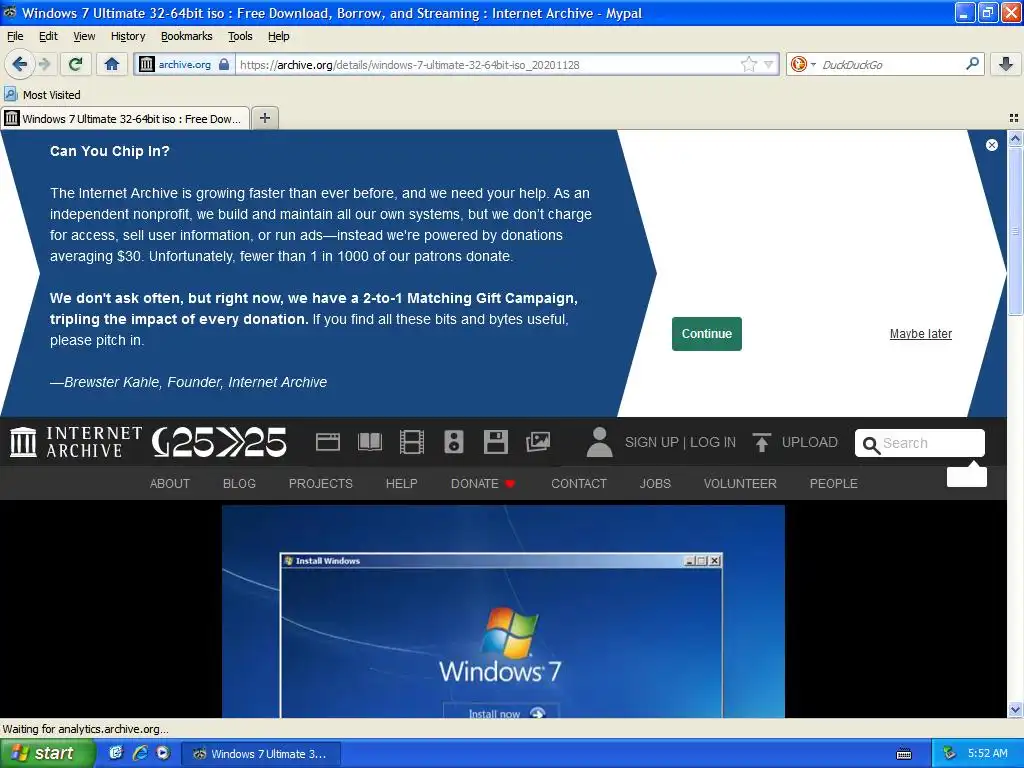Bookmark this page with the star

(x=748, y=64)
